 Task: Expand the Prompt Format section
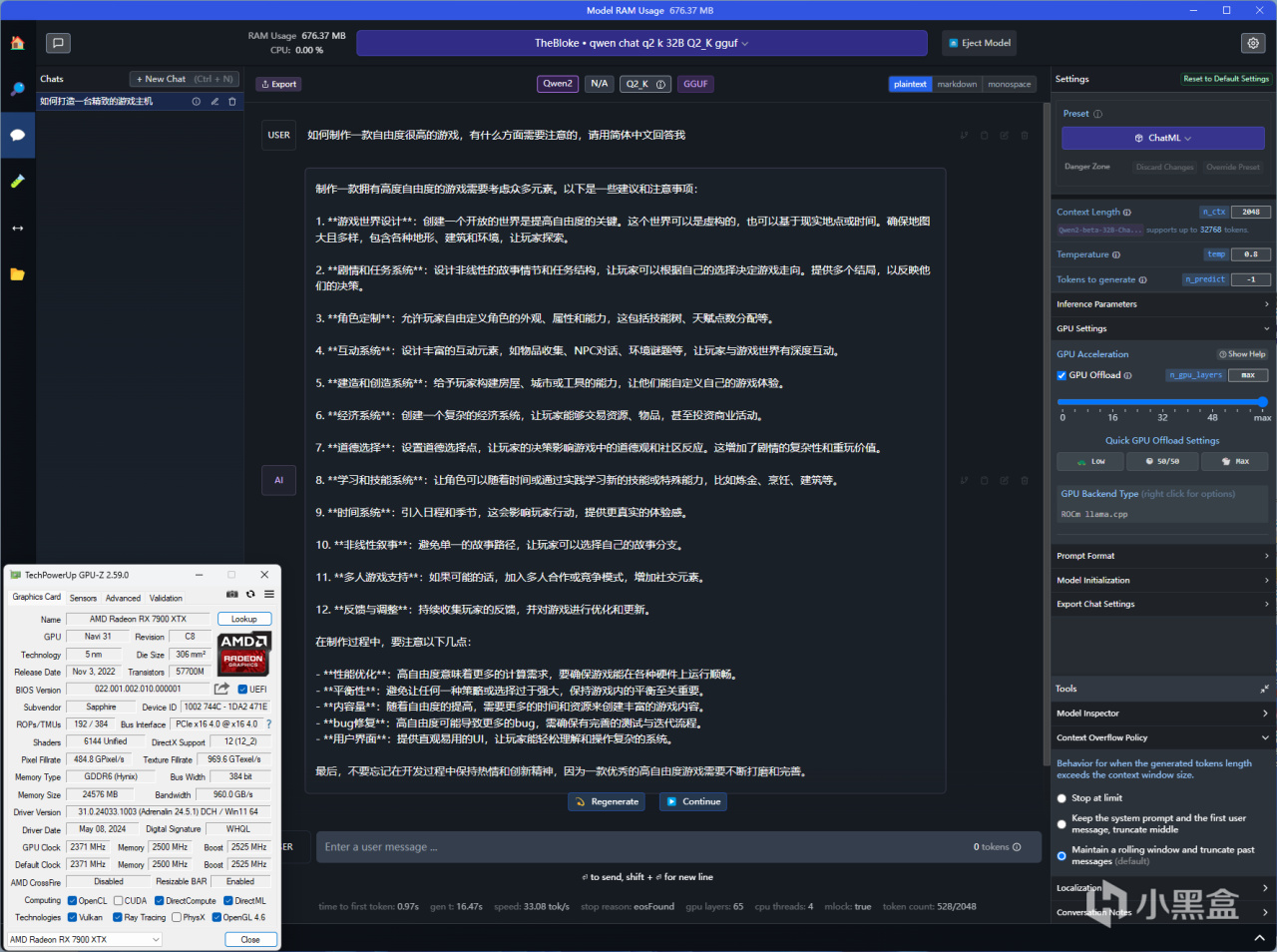tap(1163, 556)
